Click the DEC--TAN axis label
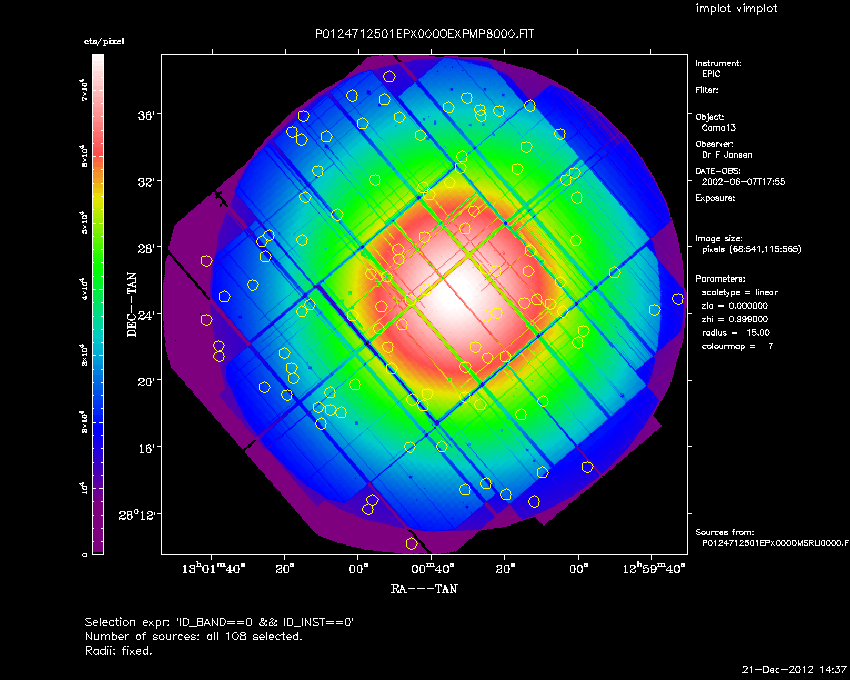The image size is (850, 680). 132,305
